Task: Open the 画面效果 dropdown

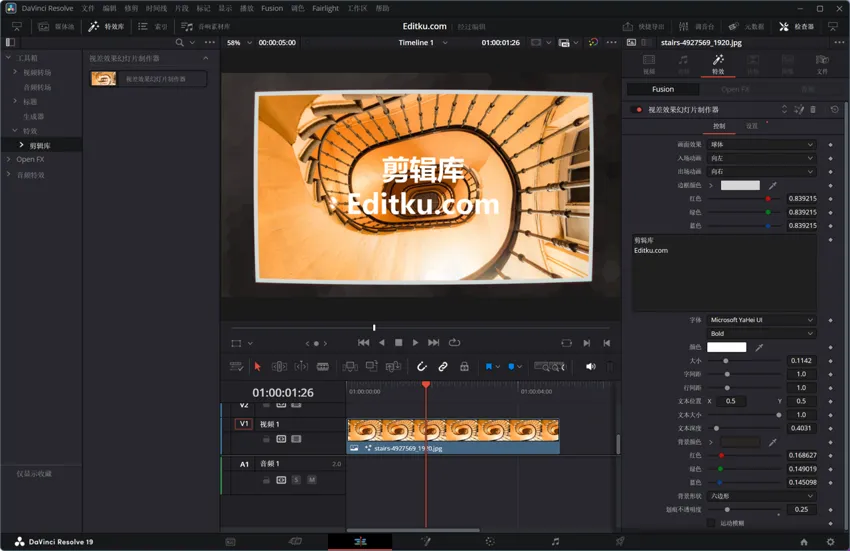Action: pos(761,145)
